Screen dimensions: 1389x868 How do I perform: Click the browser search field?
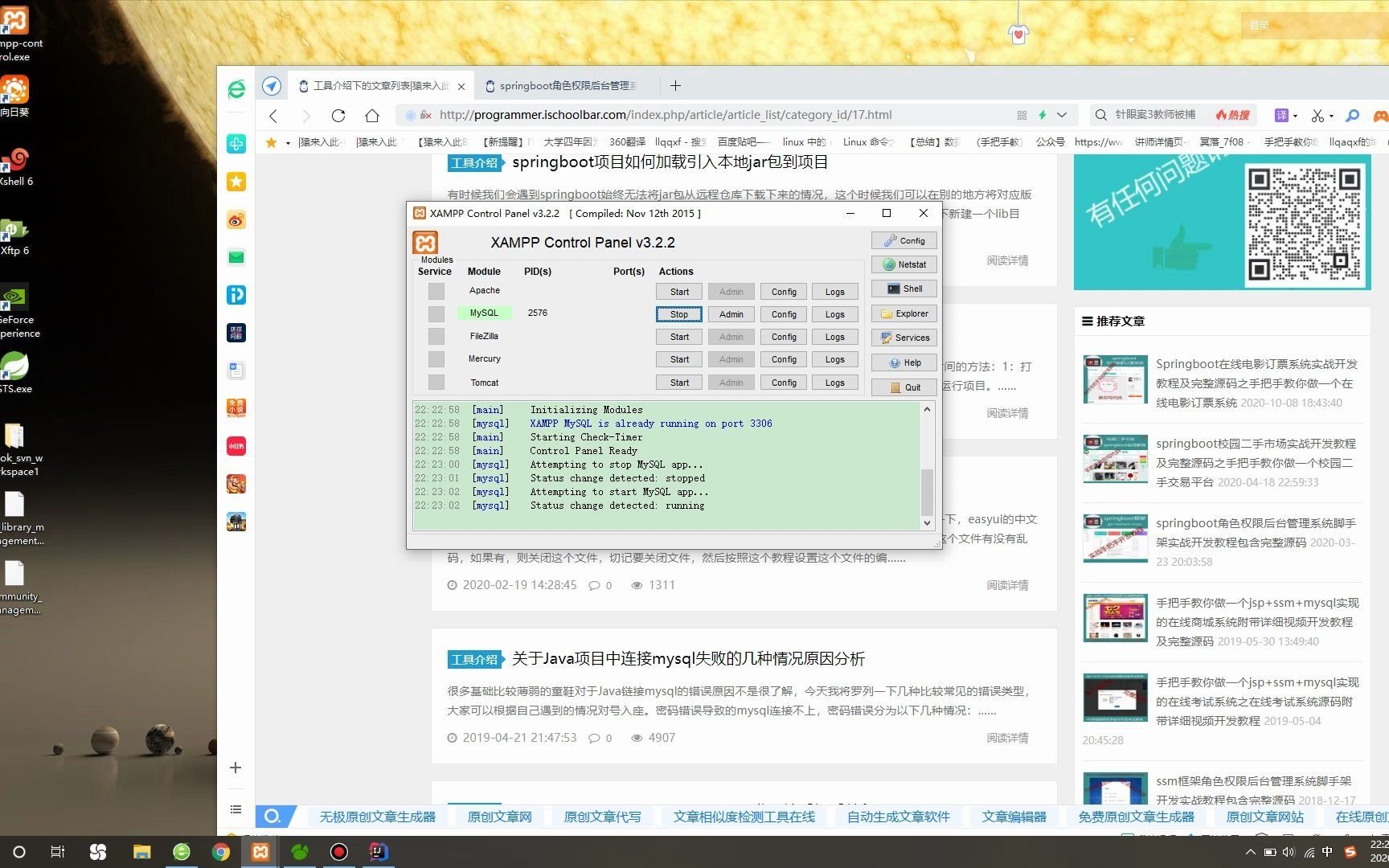coord(1155,115)
